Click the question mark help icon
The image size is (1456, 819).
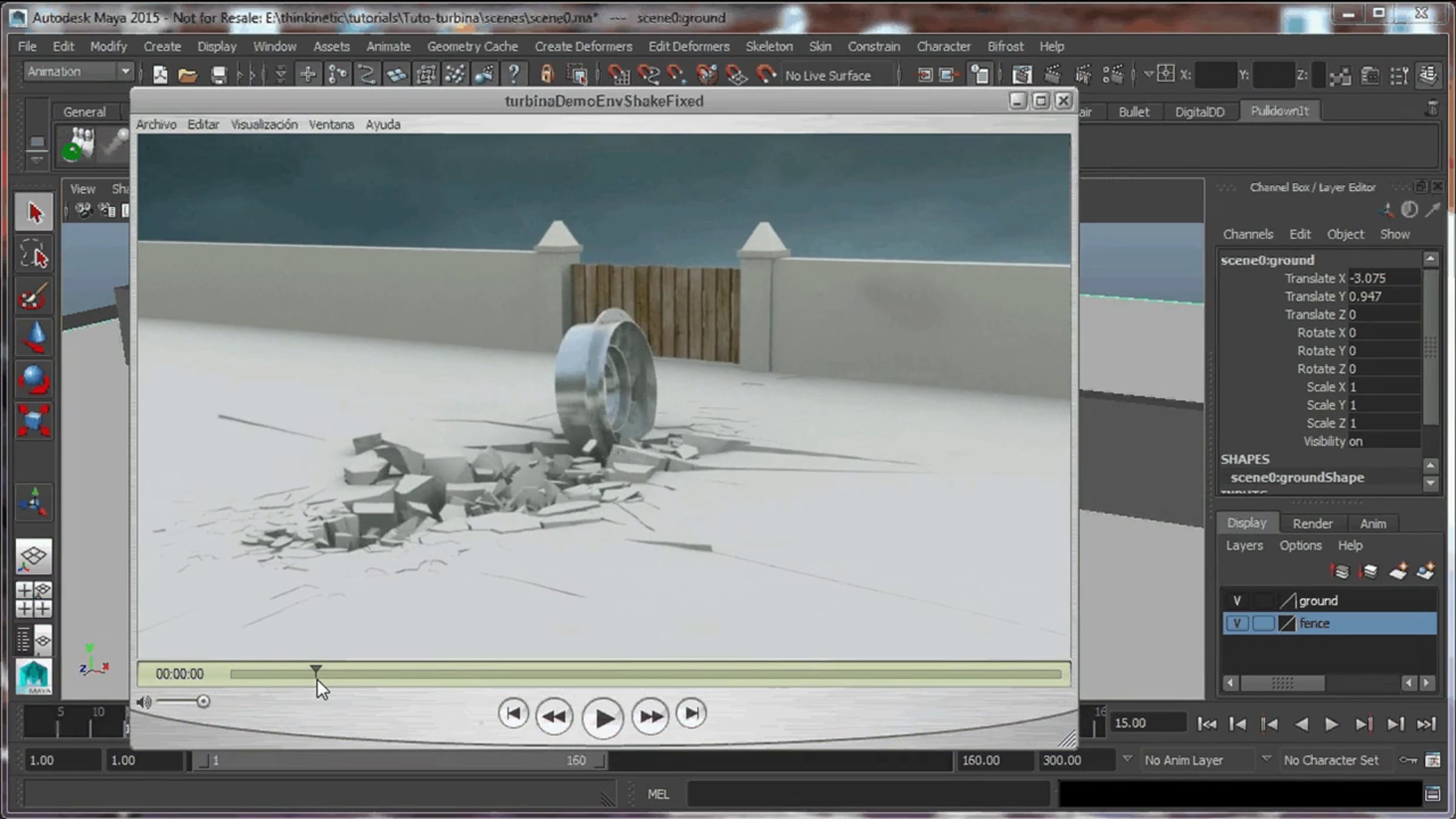pyautogui.click(x=514, y=75)
